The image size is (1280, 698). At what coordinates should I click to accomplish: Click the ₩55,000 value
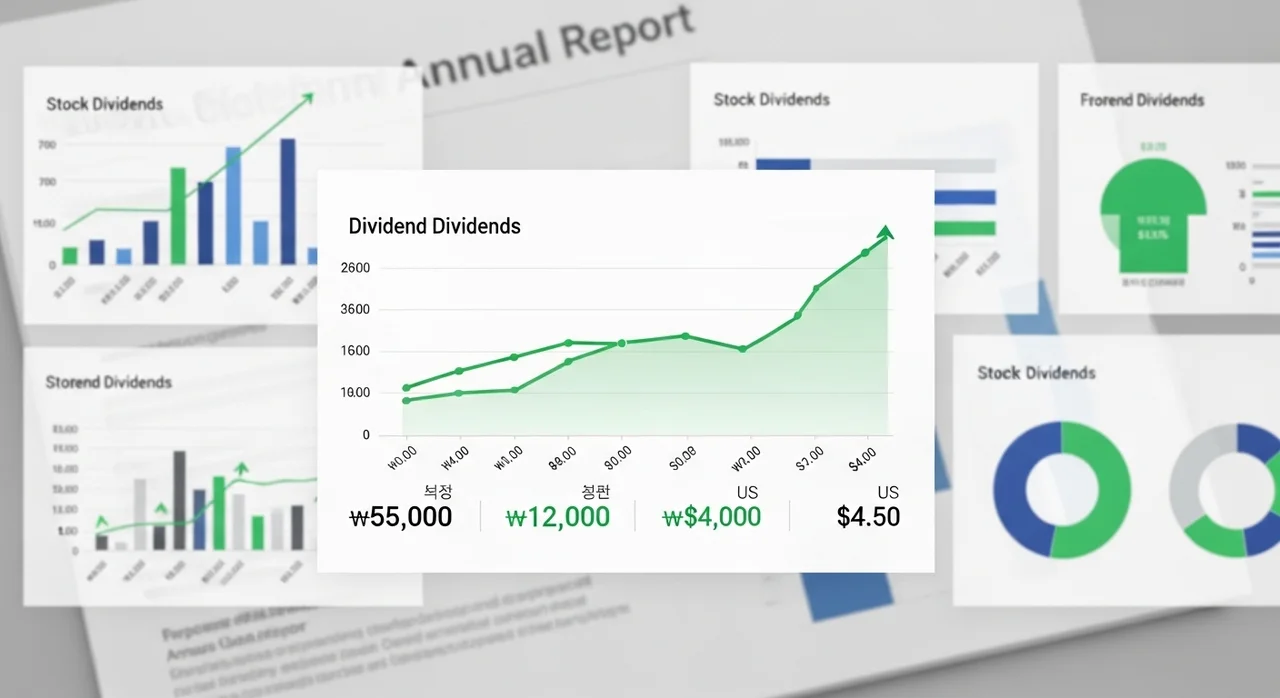tap(401, 517)
